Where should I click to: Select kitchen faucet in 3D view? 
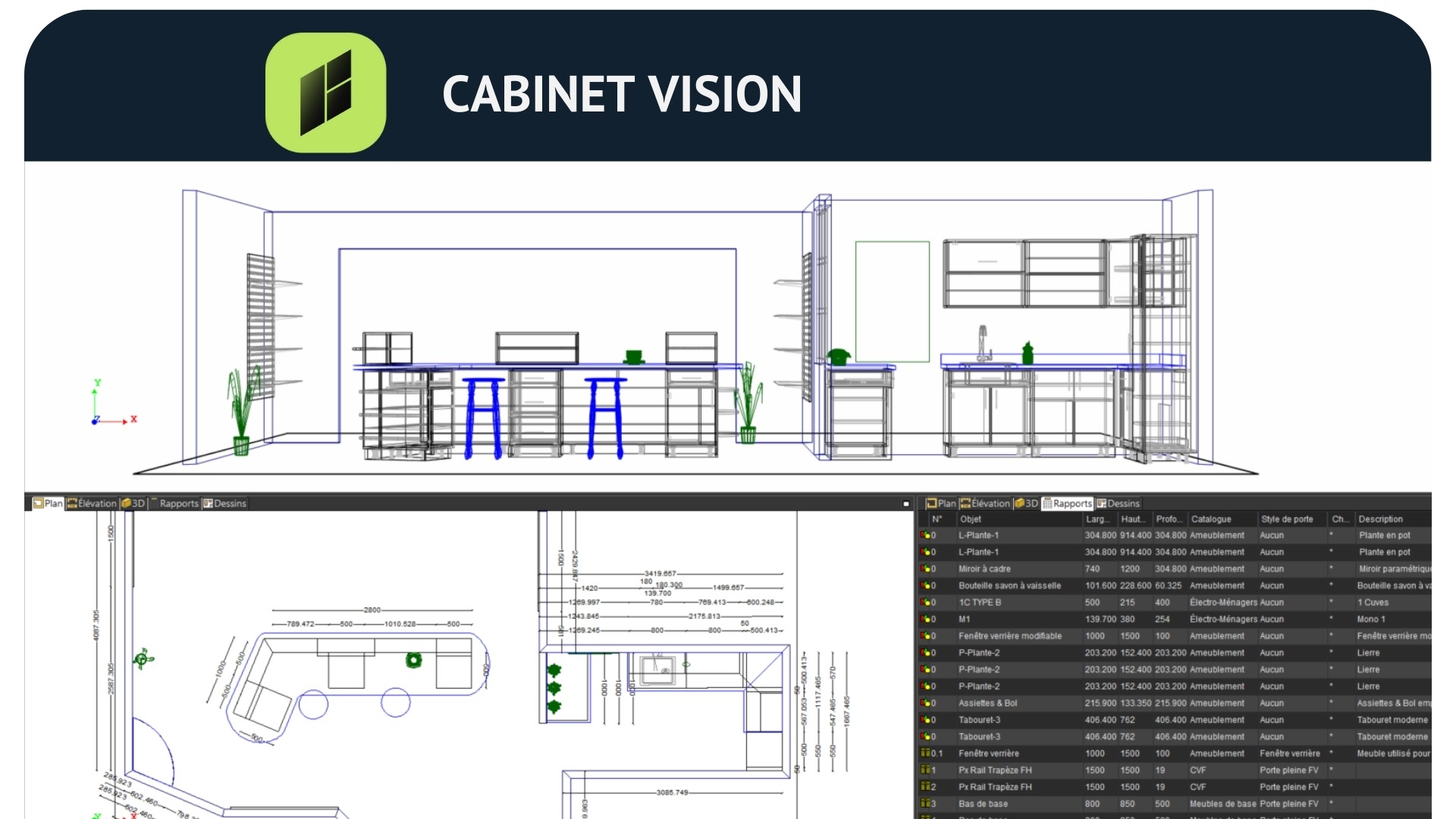click(x=984, y=344)
